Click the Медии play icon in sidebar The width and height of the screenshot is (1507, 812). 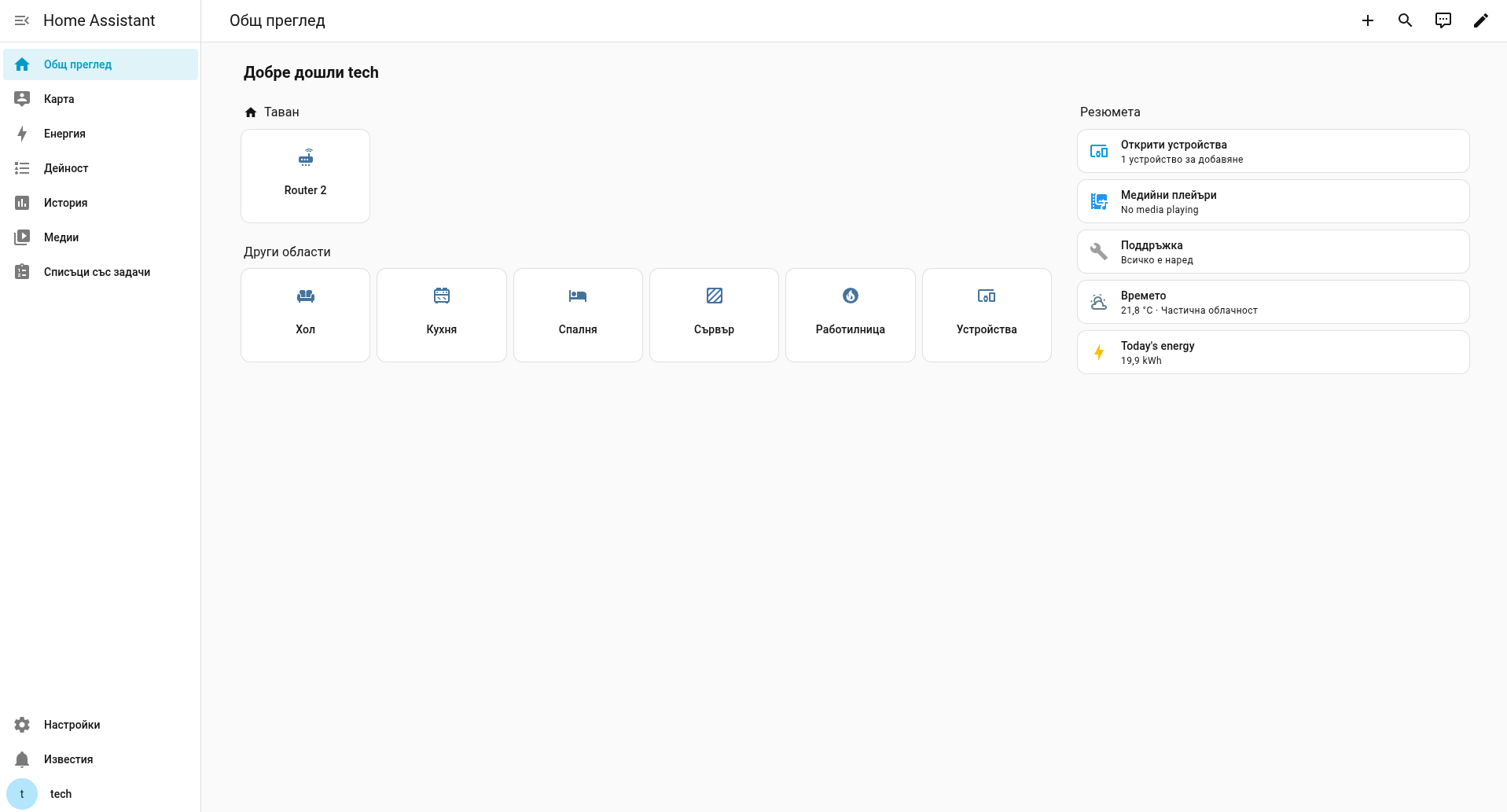coord(22,237)
